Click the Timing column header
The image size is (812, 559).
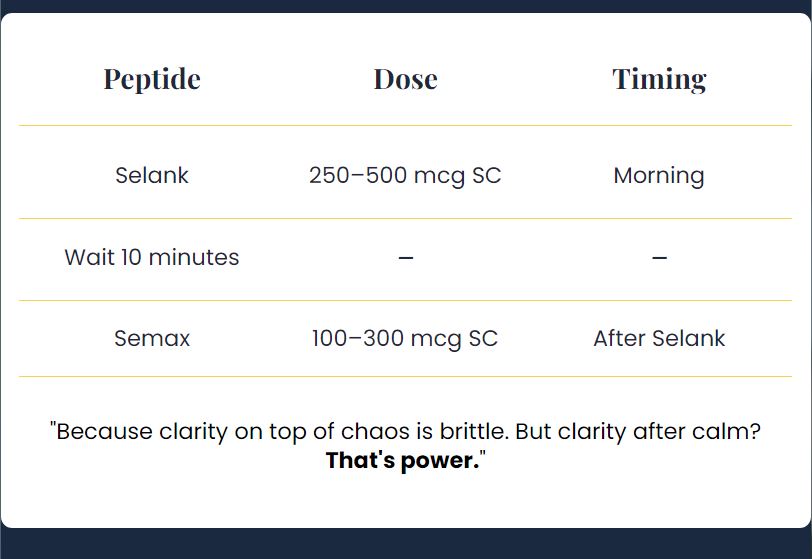[x=659, y=79]
